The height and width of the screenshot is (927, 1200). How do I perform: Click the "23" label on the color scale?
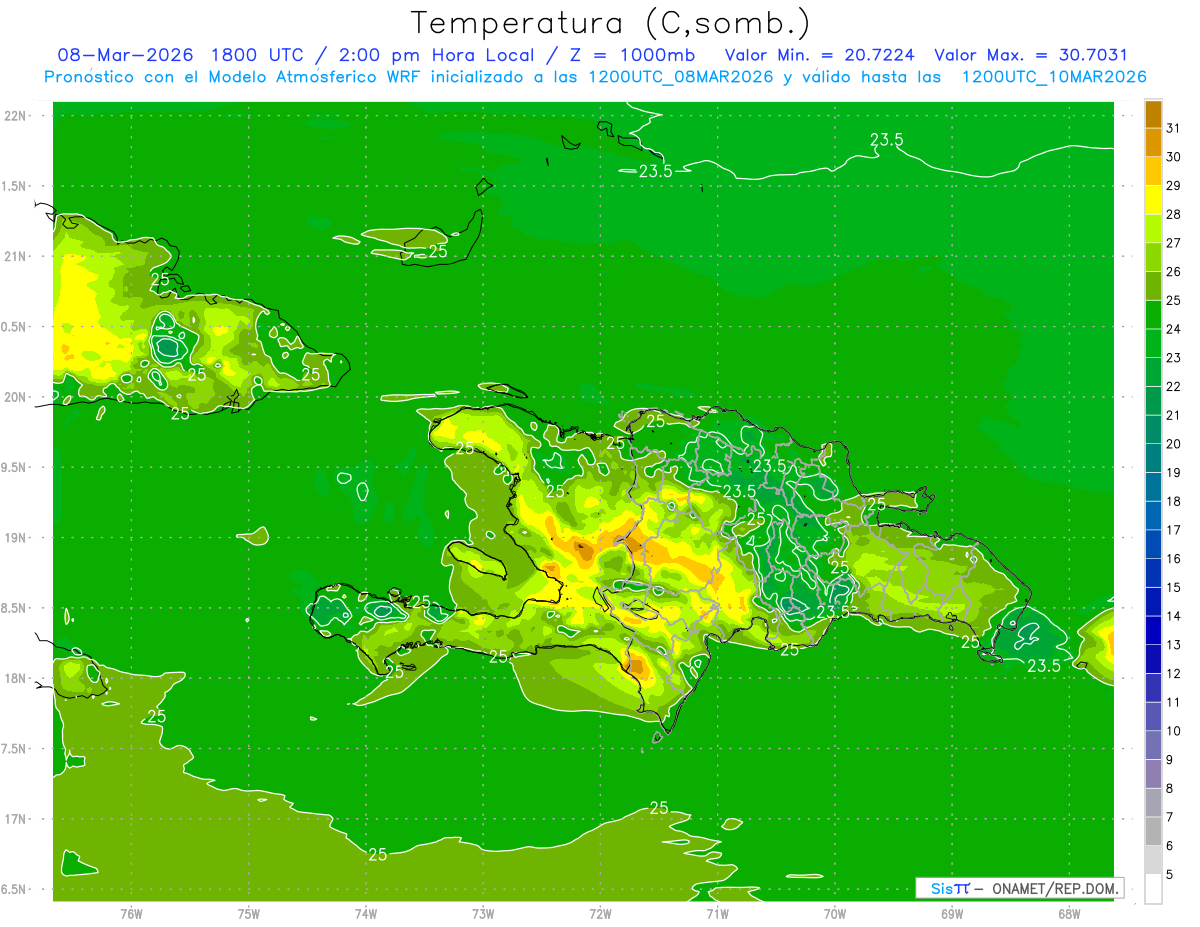[1174, 358]
